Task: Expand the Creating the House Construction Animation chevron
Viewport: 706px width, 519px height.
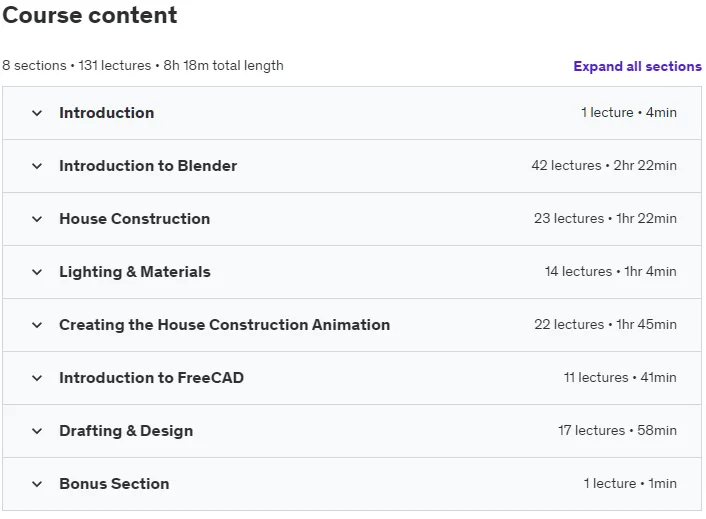Action: tap(37, 325)
